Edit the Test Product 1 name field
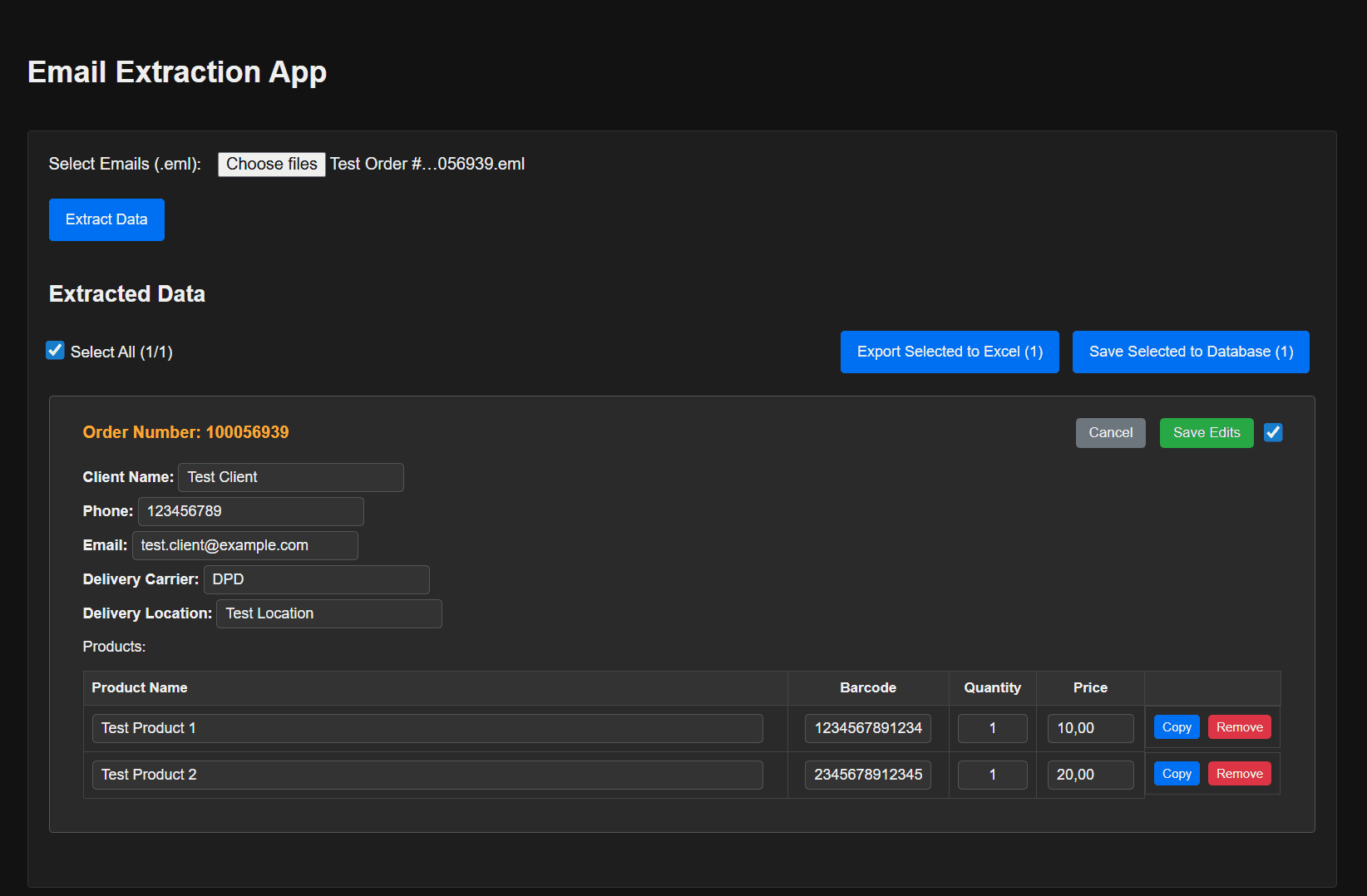1367x896 pixels. click(427, 728)
